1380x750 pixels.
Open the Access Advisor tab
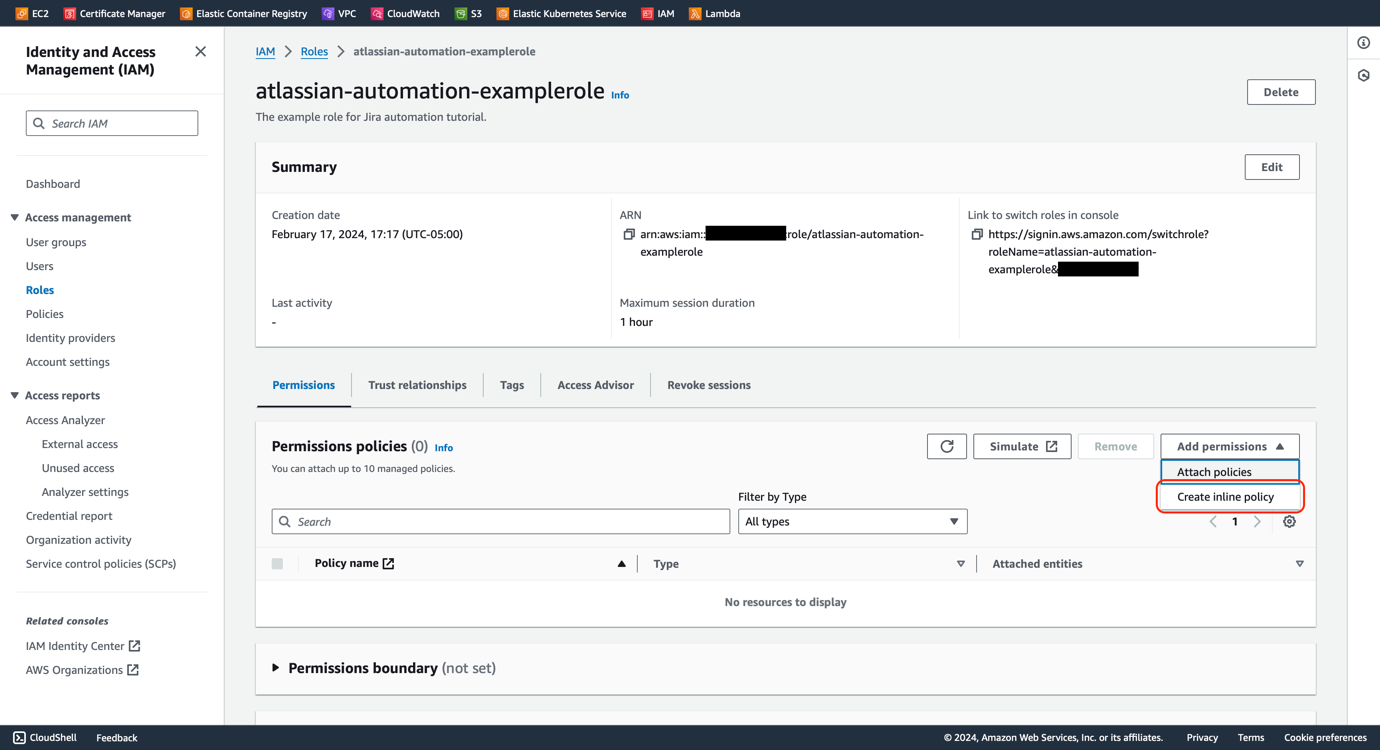595,385
